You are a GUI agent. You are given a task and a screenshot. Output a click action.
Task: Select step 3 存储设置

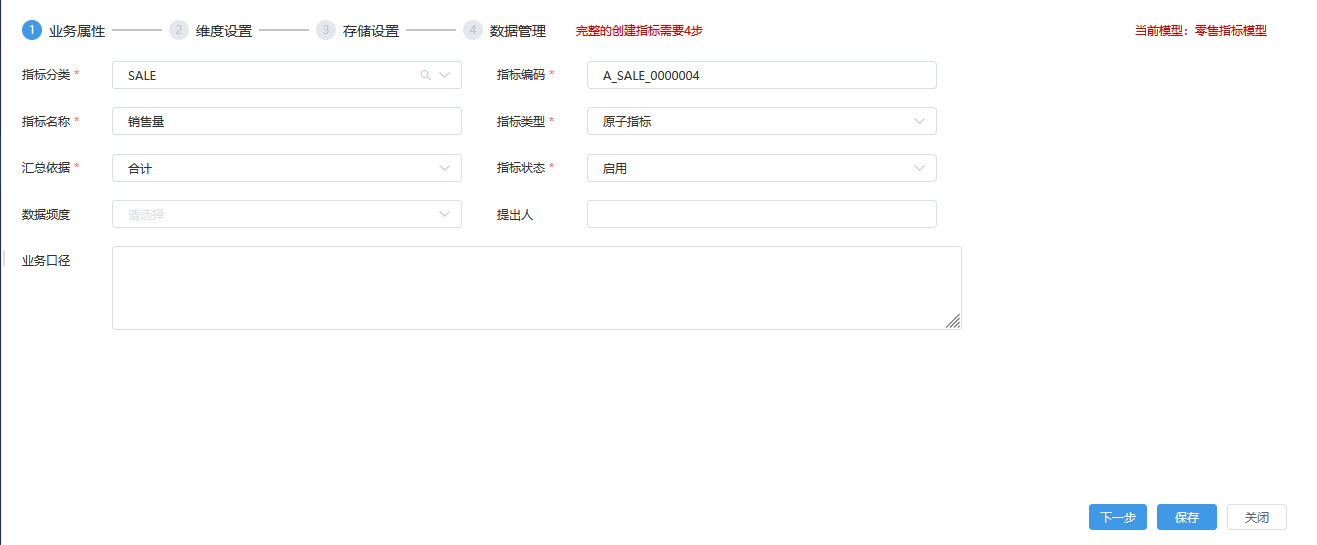(357, 30)
